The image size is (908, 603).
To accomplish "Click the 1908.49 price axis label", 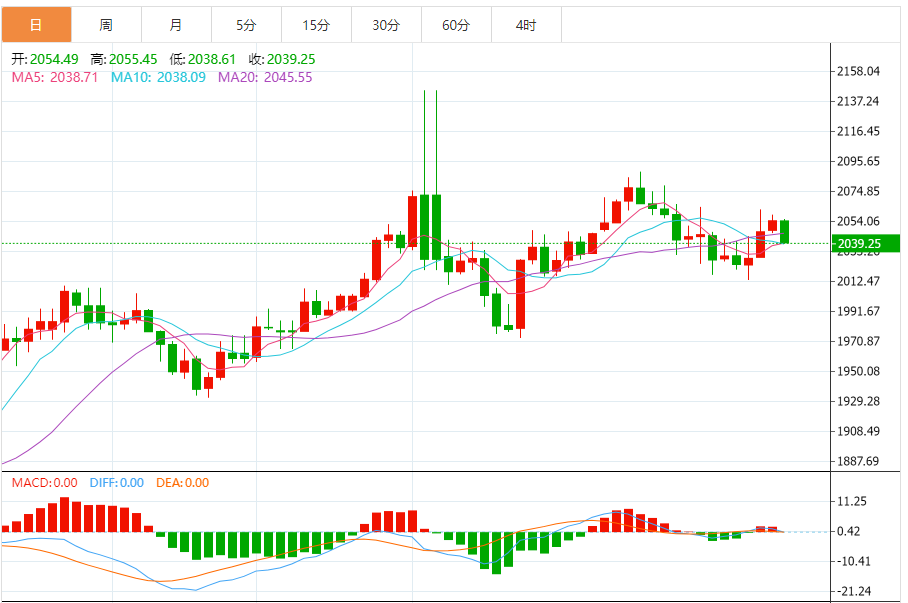I will 858,431.
